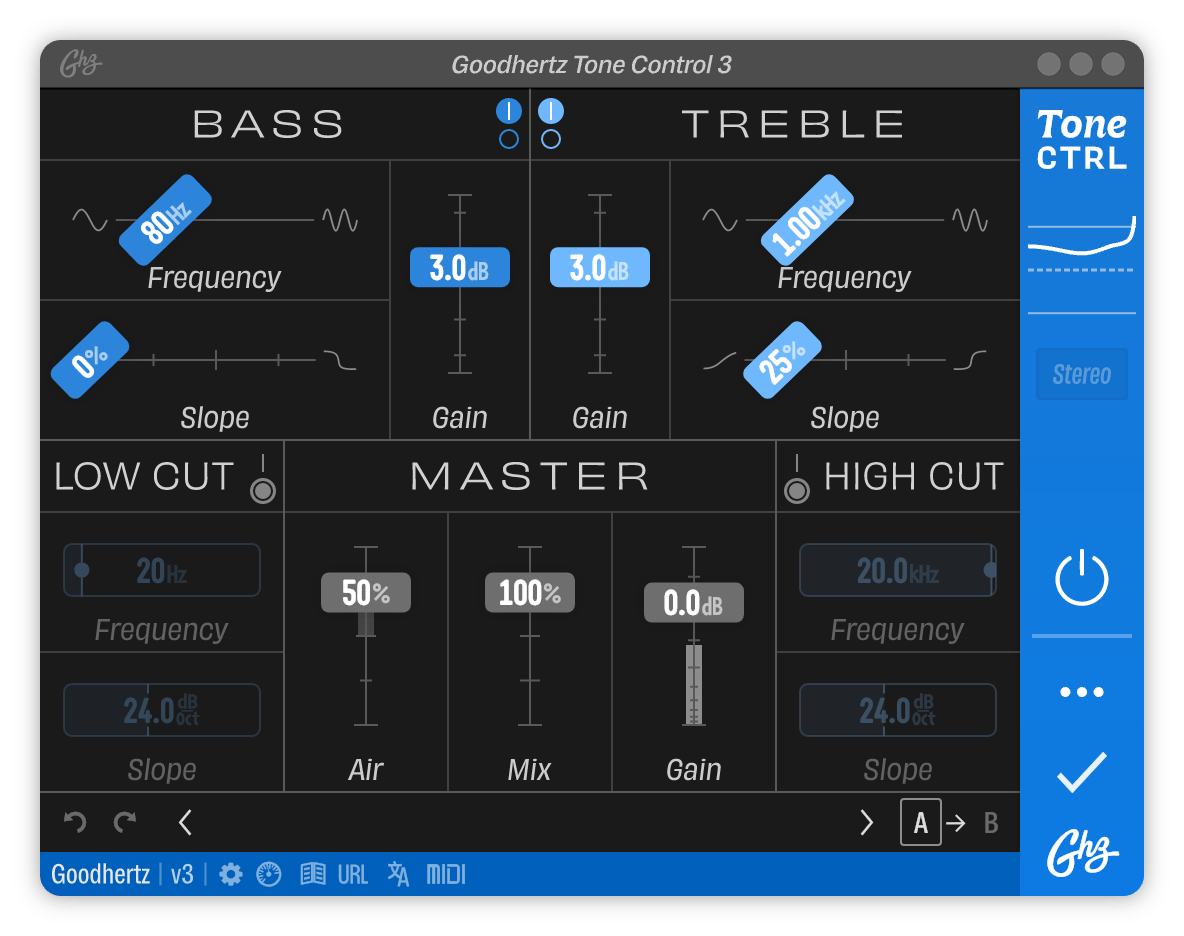Click the Mix label
Image resolution: width=1184 pixels, height=936 pixels.
pos(529,770)
